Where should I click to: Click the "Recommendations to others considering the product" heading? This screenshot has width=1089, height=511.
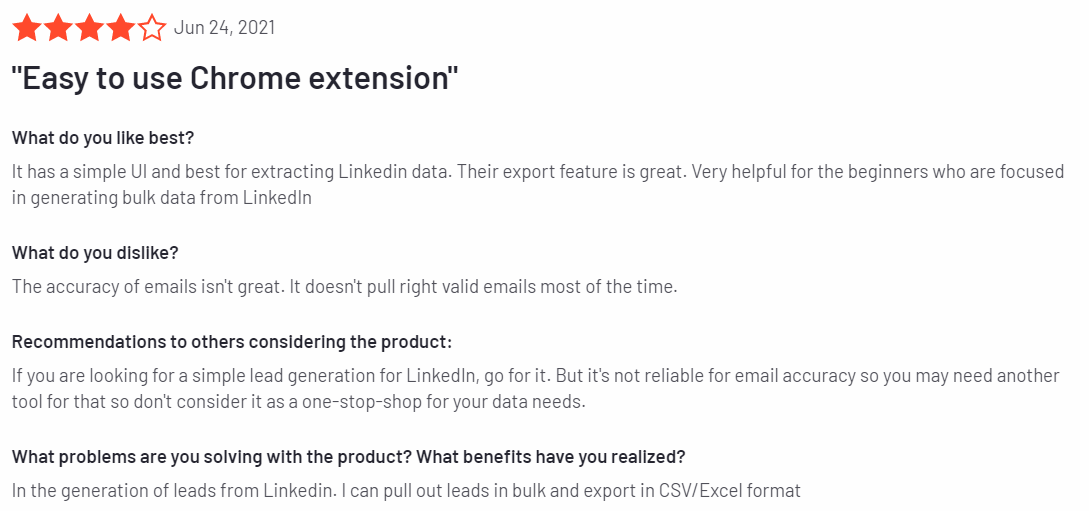232,342
